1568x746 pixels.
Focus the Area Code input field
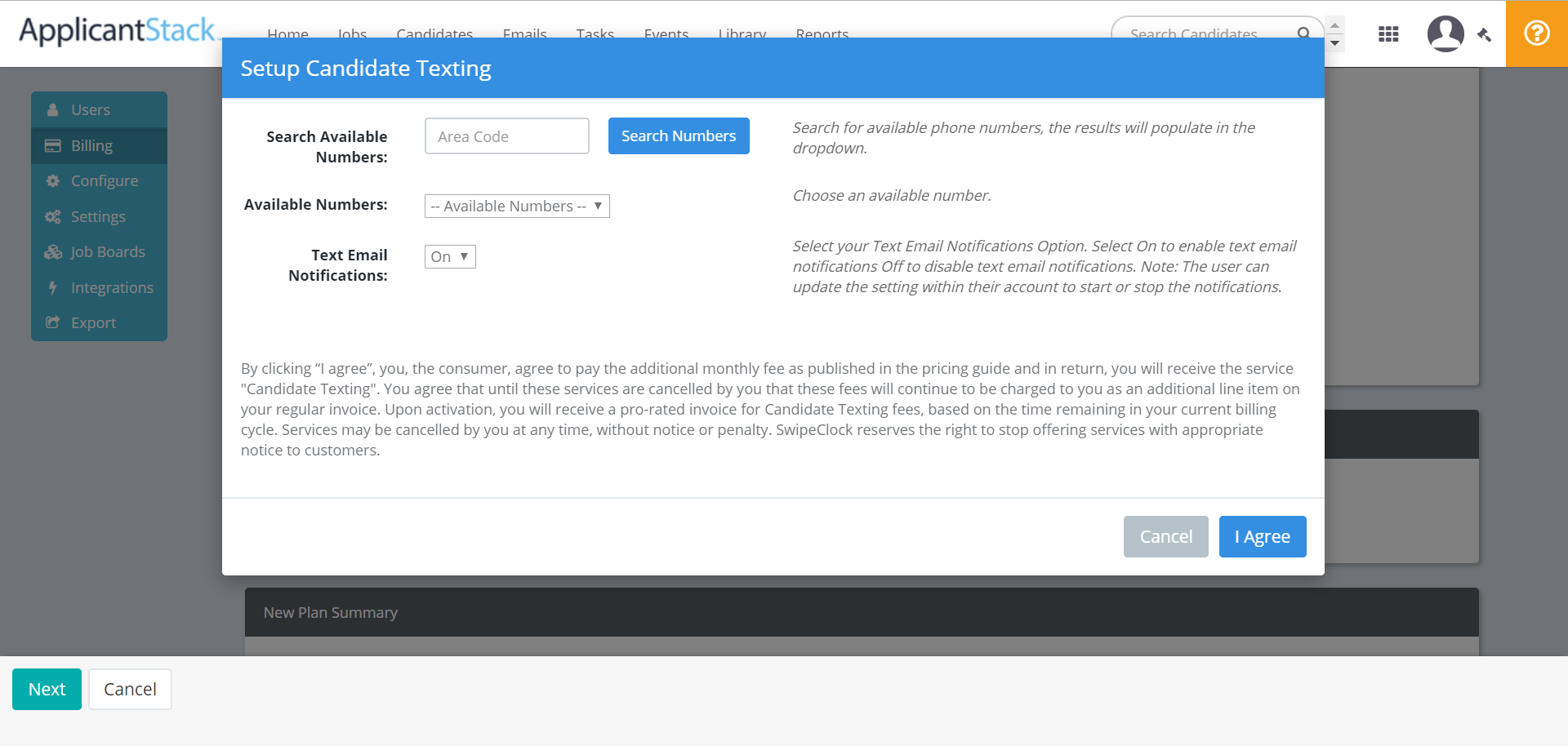[506, 136]
